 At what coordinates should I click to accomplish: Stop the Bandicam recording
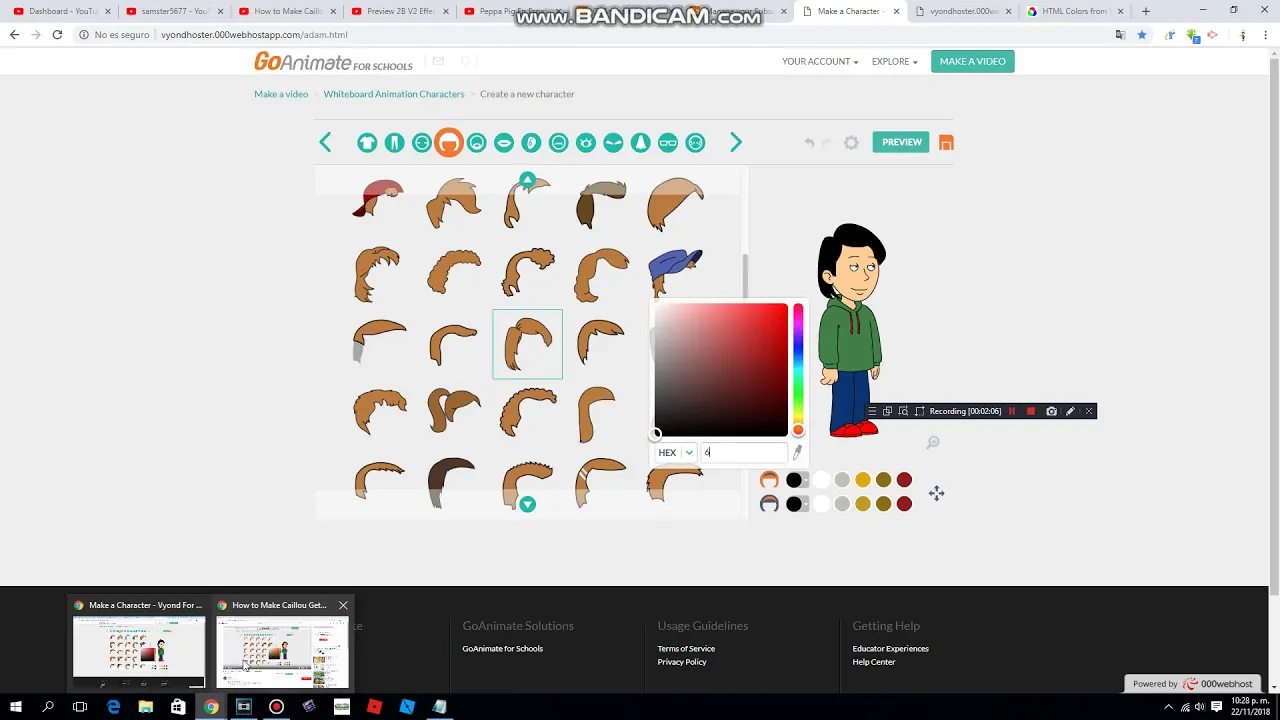point(1031,411)
